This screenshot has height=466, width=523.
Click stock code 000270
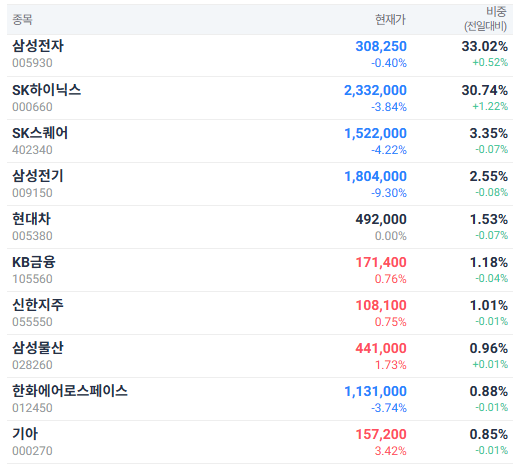(x=32, y=451)
